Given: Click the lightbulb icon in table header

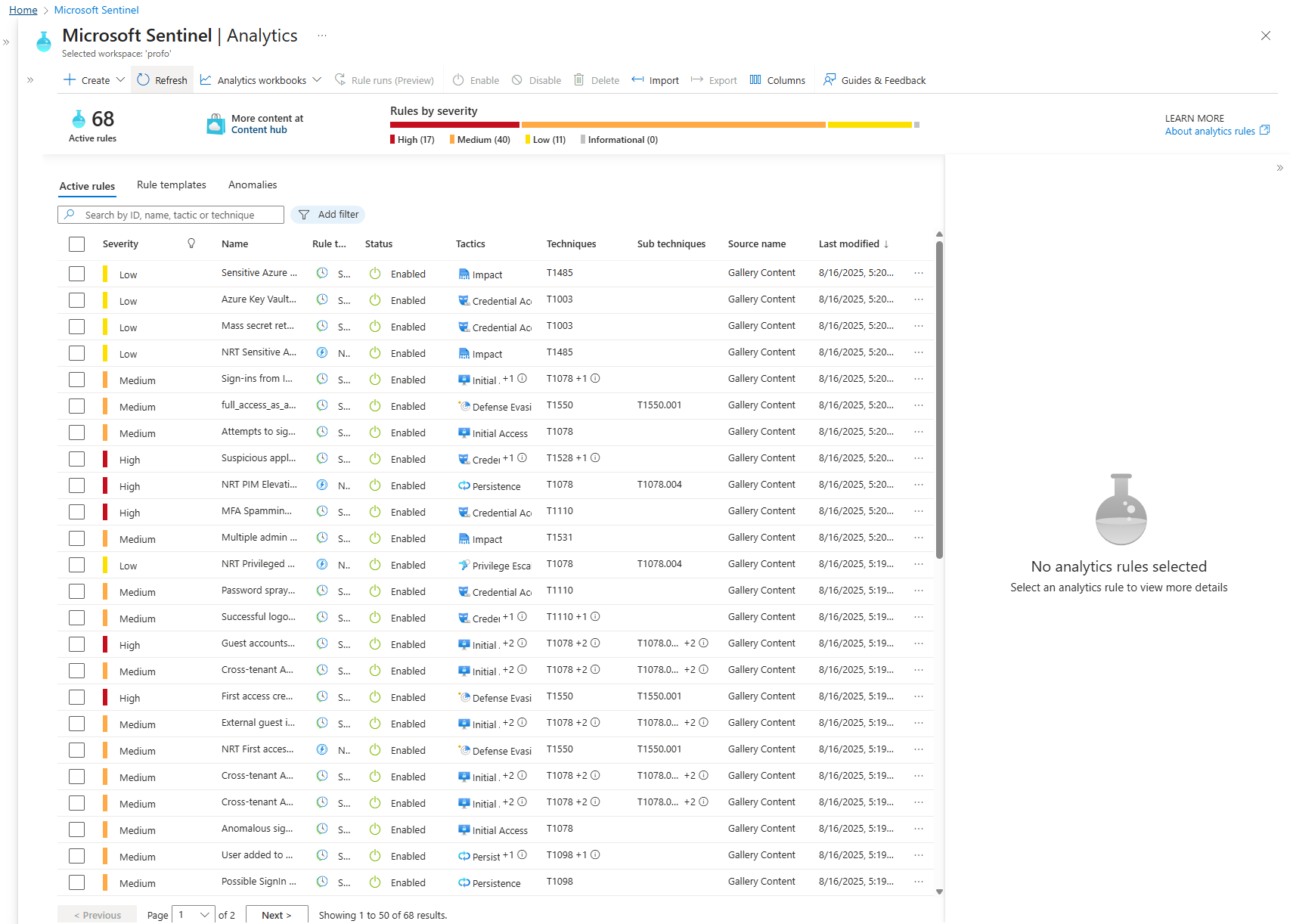Looking at the screenshot, I should [x=191, y=243].
